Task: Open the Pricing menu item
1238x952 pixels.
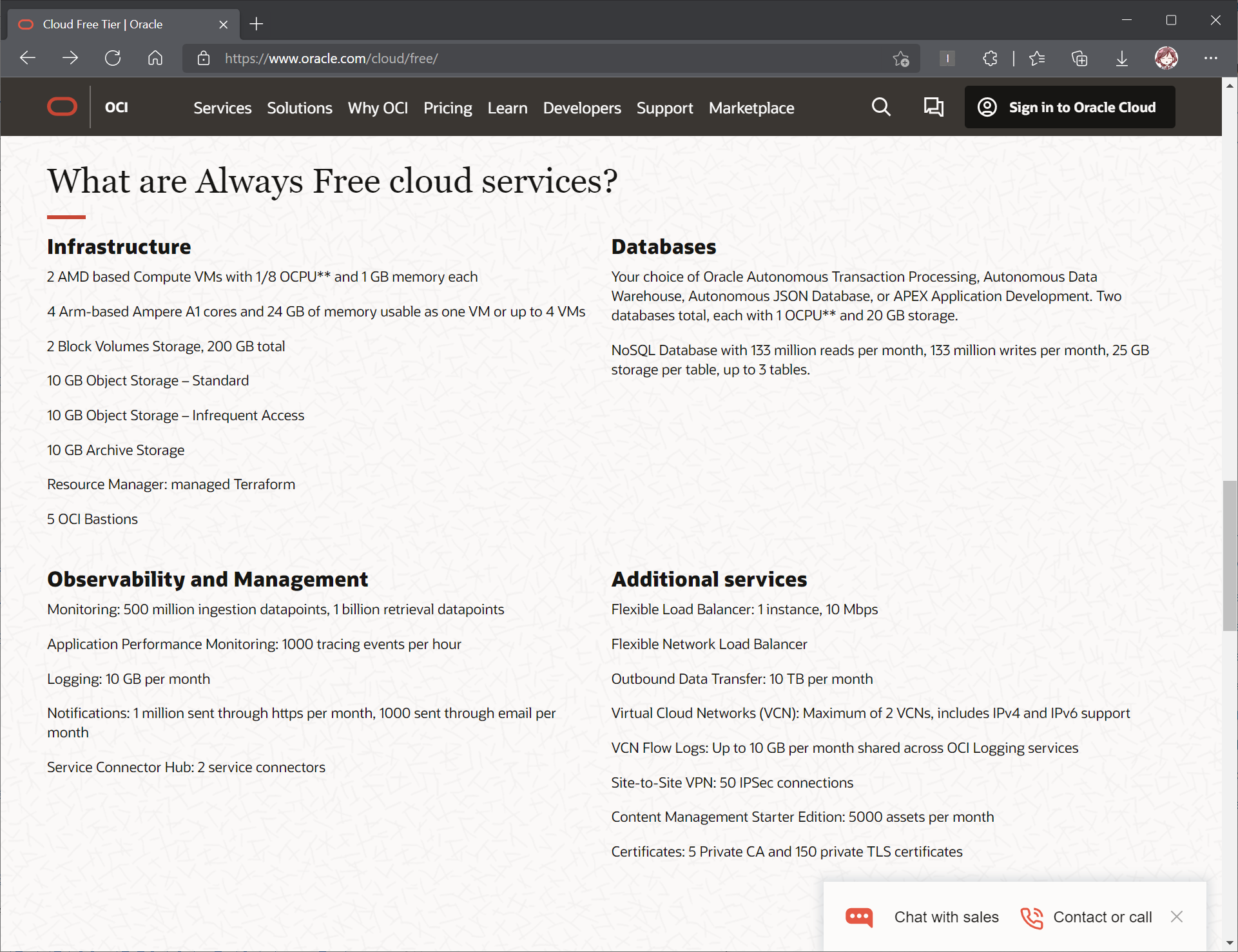Action: coord(447,108)
